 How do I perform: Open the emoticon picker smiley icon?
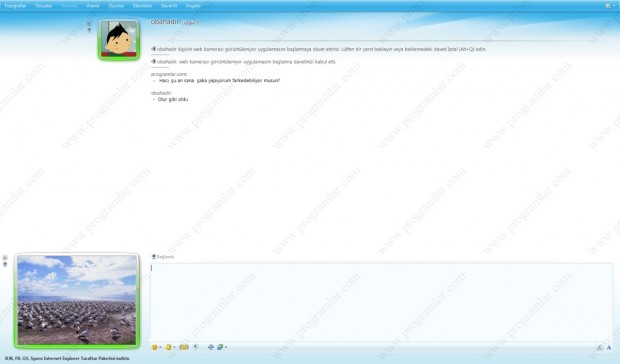tap(155, 347)
